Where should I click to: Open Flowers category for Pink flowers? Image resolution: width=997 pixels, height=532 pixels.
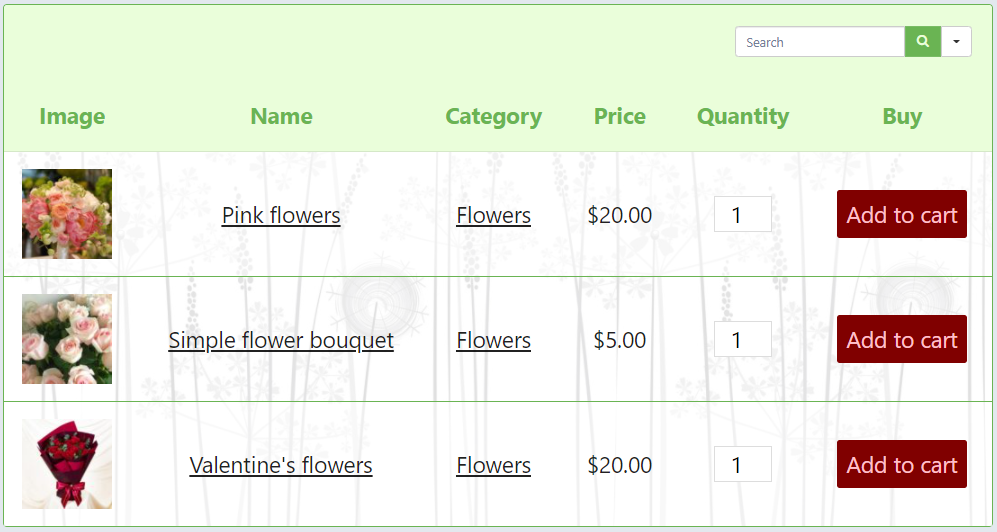tap(493, 215)
